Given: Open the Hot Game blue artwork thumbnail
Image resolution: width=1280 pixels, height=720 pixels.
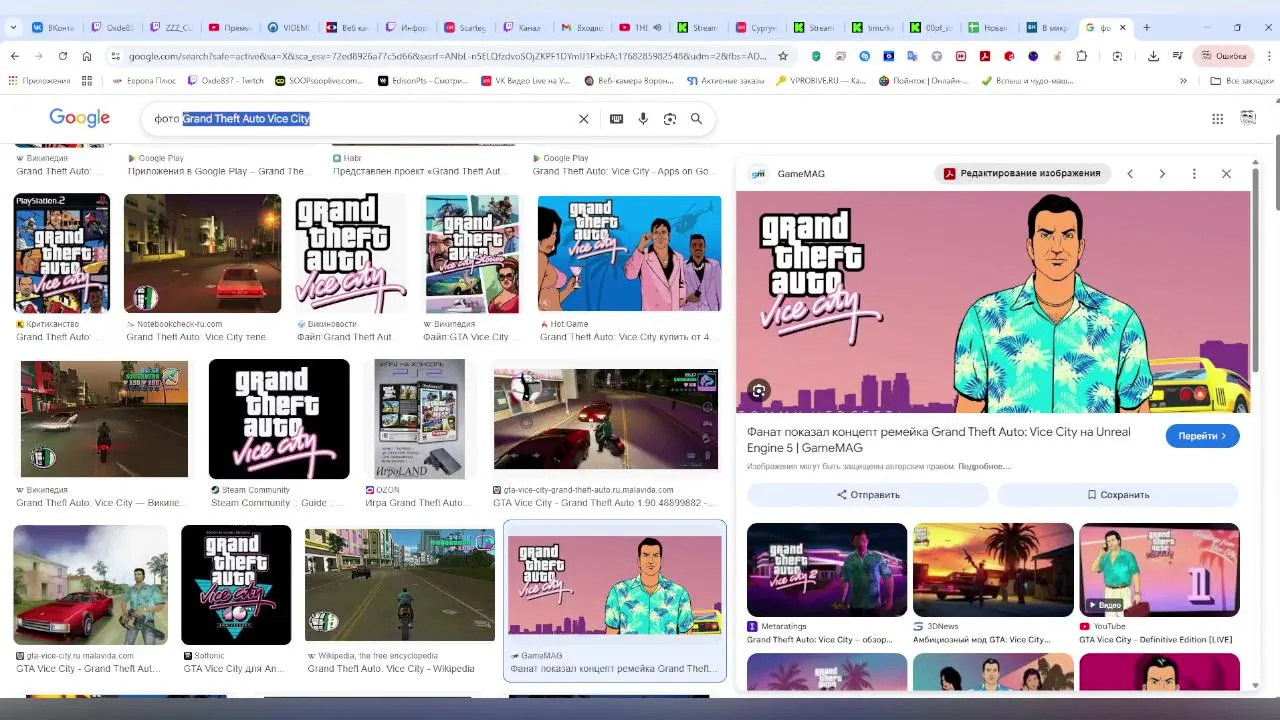Looking at the screenshot, I should (629, 253).
